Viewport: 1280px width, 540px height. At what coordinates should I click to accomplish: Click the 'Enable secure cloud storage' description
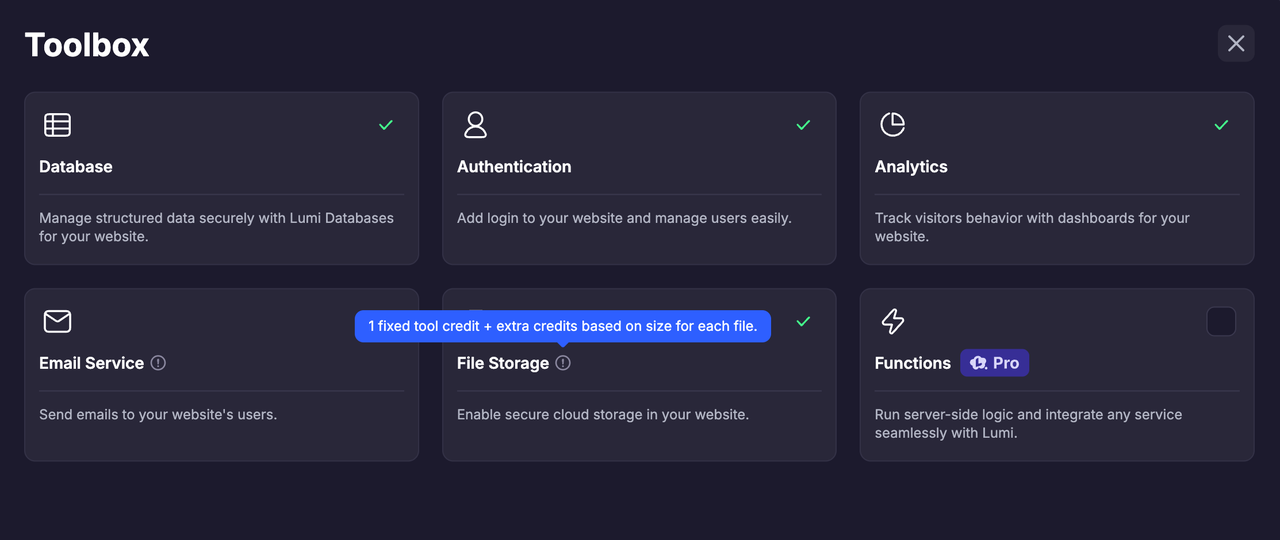[603, 414]
